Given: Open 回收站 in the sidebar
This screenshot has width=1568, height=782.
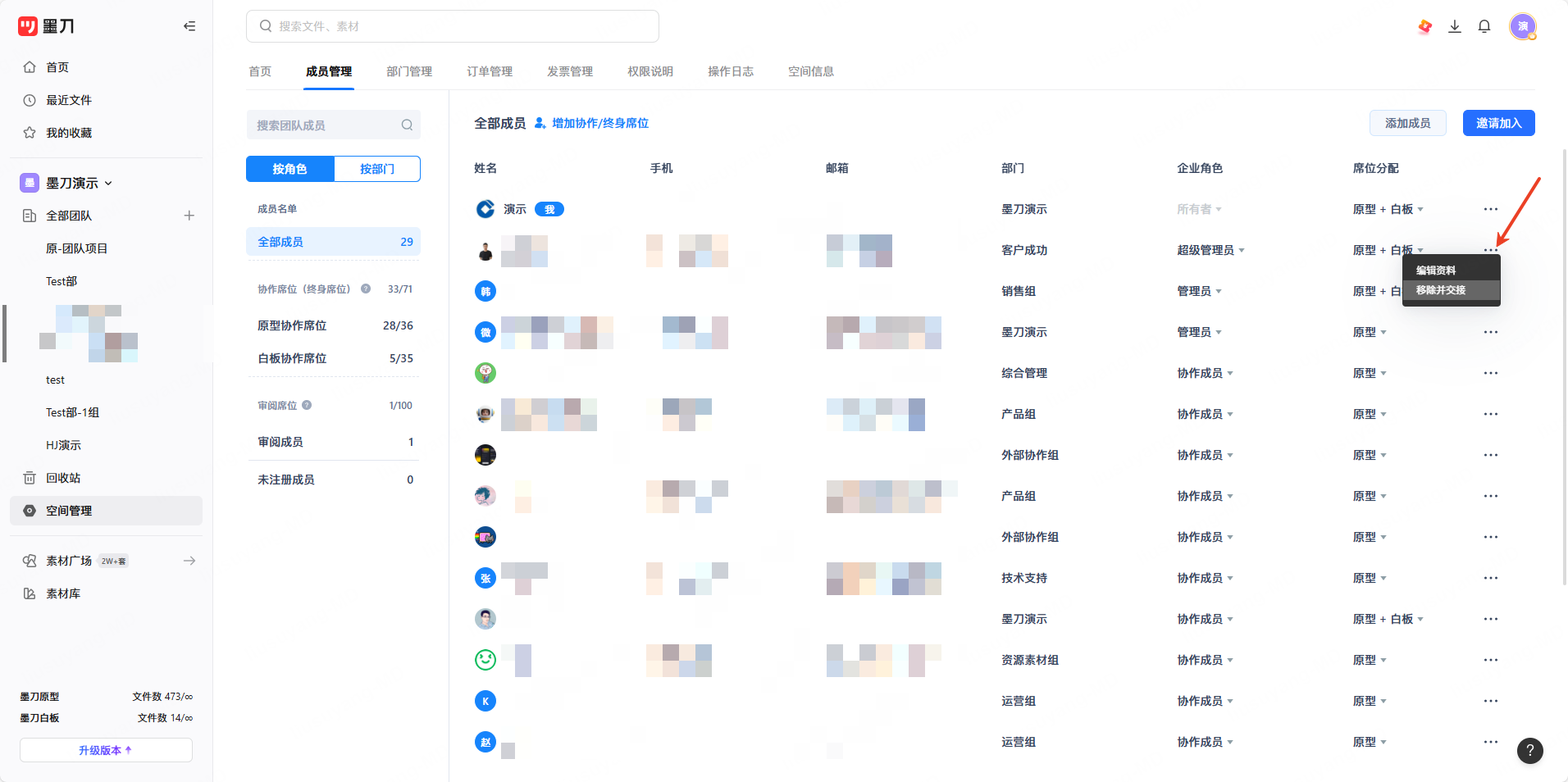Looking at the screenshot, I should (x=63, y=478).
